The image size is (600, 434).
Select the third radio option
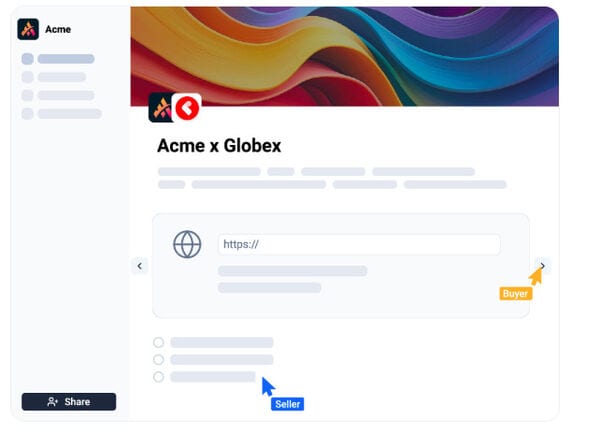point(158,377)
